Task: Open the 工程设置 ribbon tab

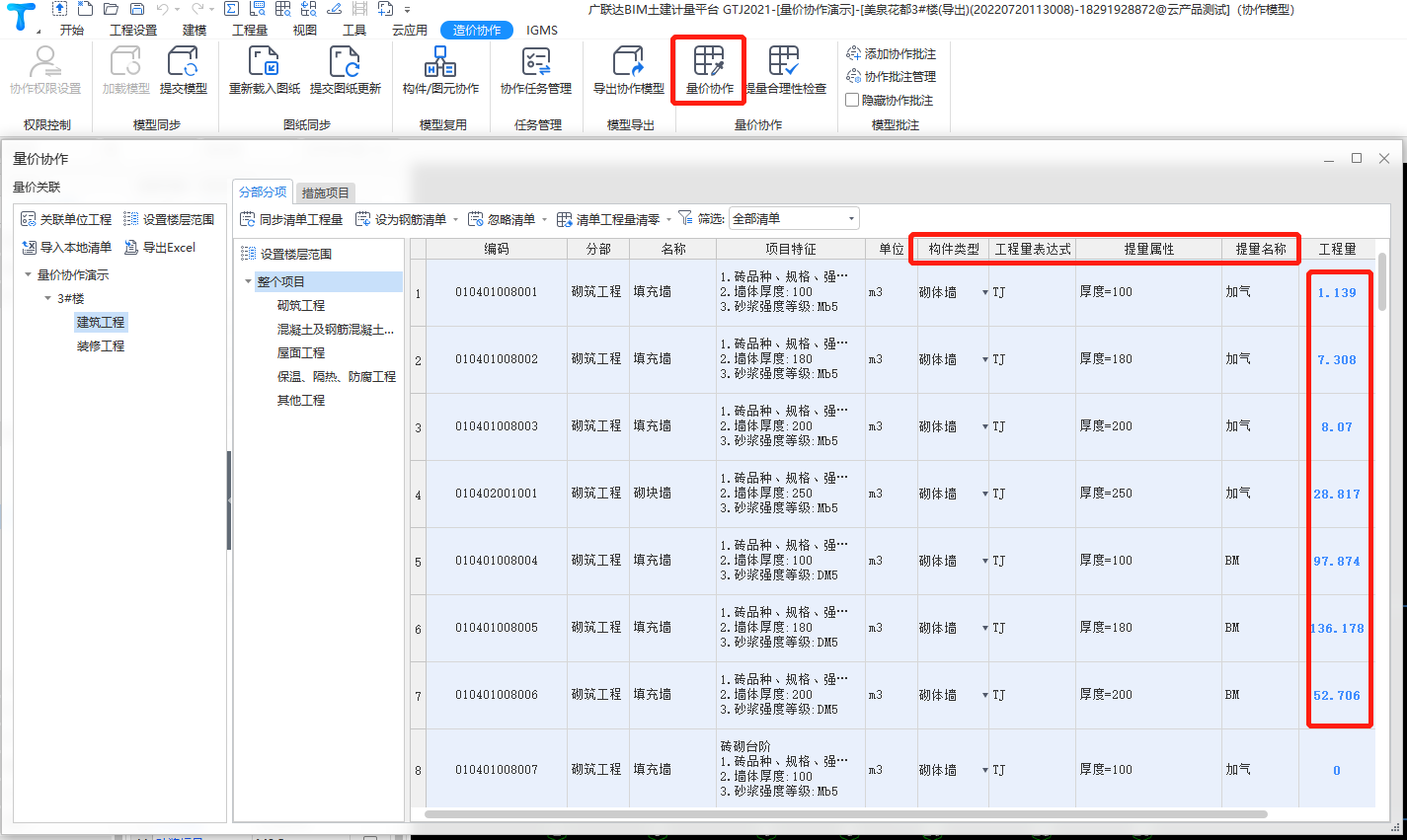Action: [133, 30]
